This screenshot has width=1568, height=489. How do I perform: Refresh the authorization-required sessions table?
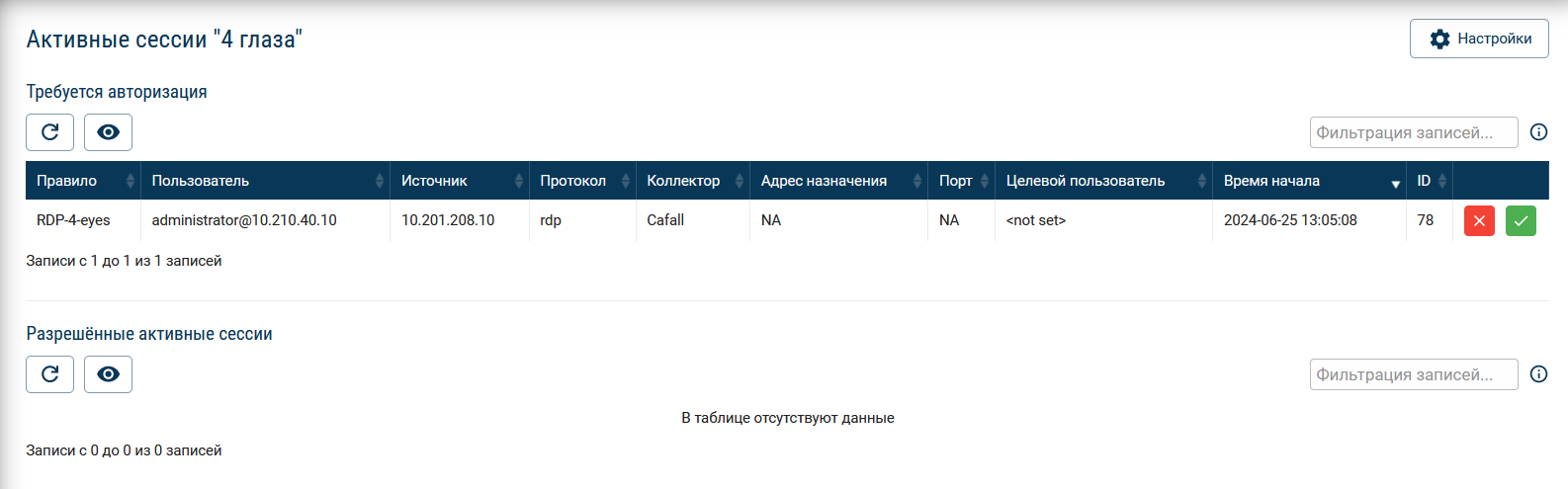point(49,132)
